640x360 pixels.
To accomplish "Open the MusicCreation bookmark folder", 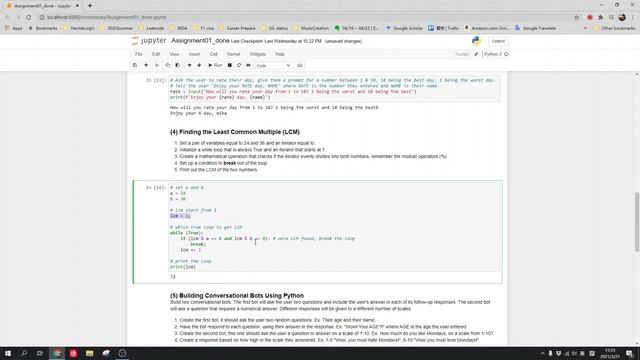I will tap(311, 28).
